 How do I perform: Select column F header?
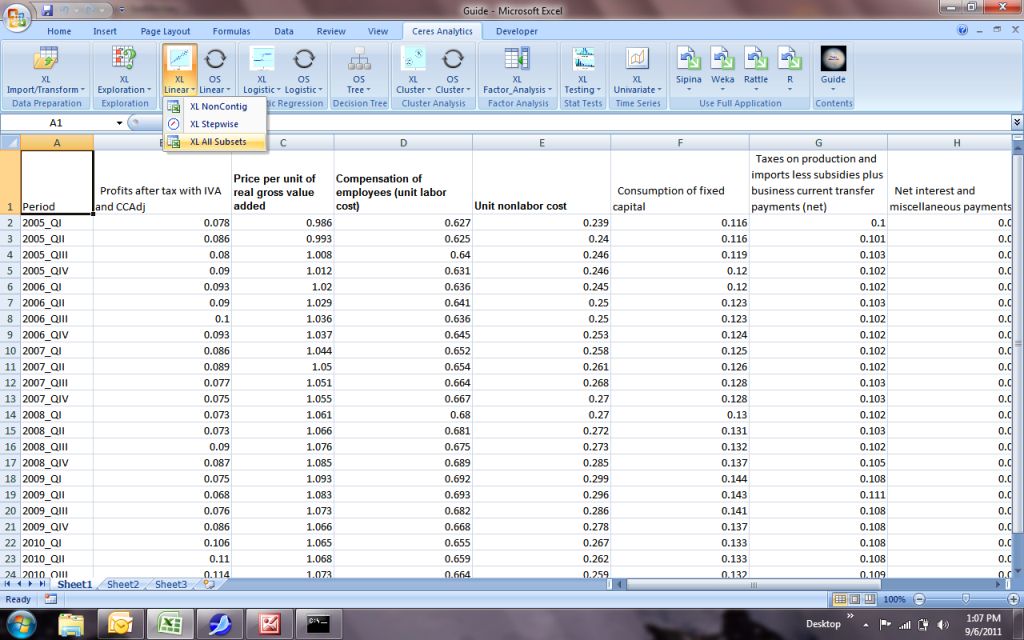[680, 142]
